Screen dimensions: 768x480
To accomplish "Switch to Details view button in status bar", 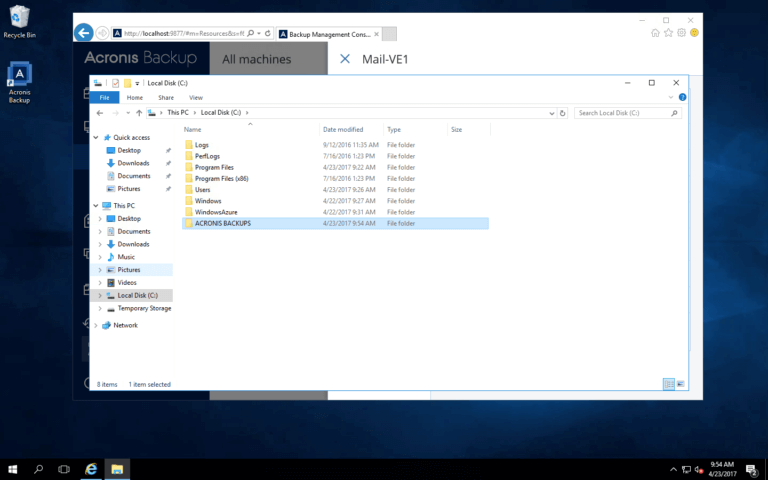I will pos(669,384).
